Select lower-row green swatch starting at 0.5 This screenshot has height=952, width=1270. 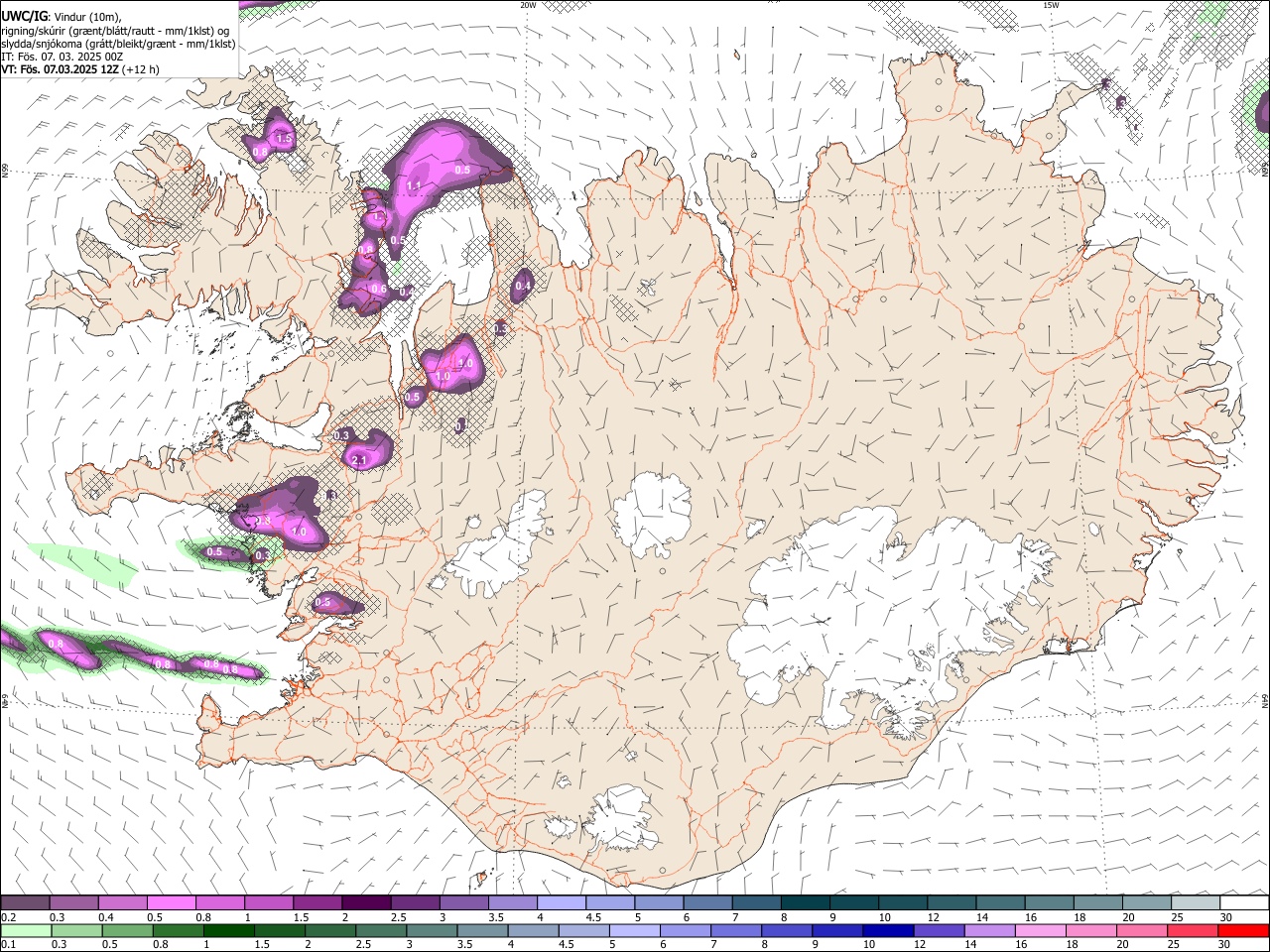[x=128, y=930]
